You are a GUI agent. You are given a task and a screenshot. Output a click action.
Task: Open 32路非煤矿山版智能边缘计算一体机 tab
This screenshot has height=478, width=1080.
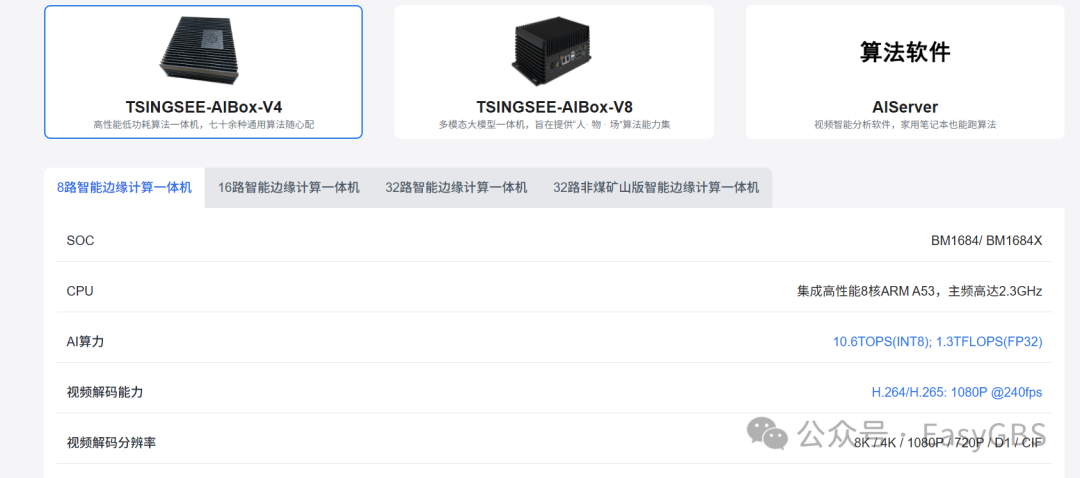click(656, 187)
